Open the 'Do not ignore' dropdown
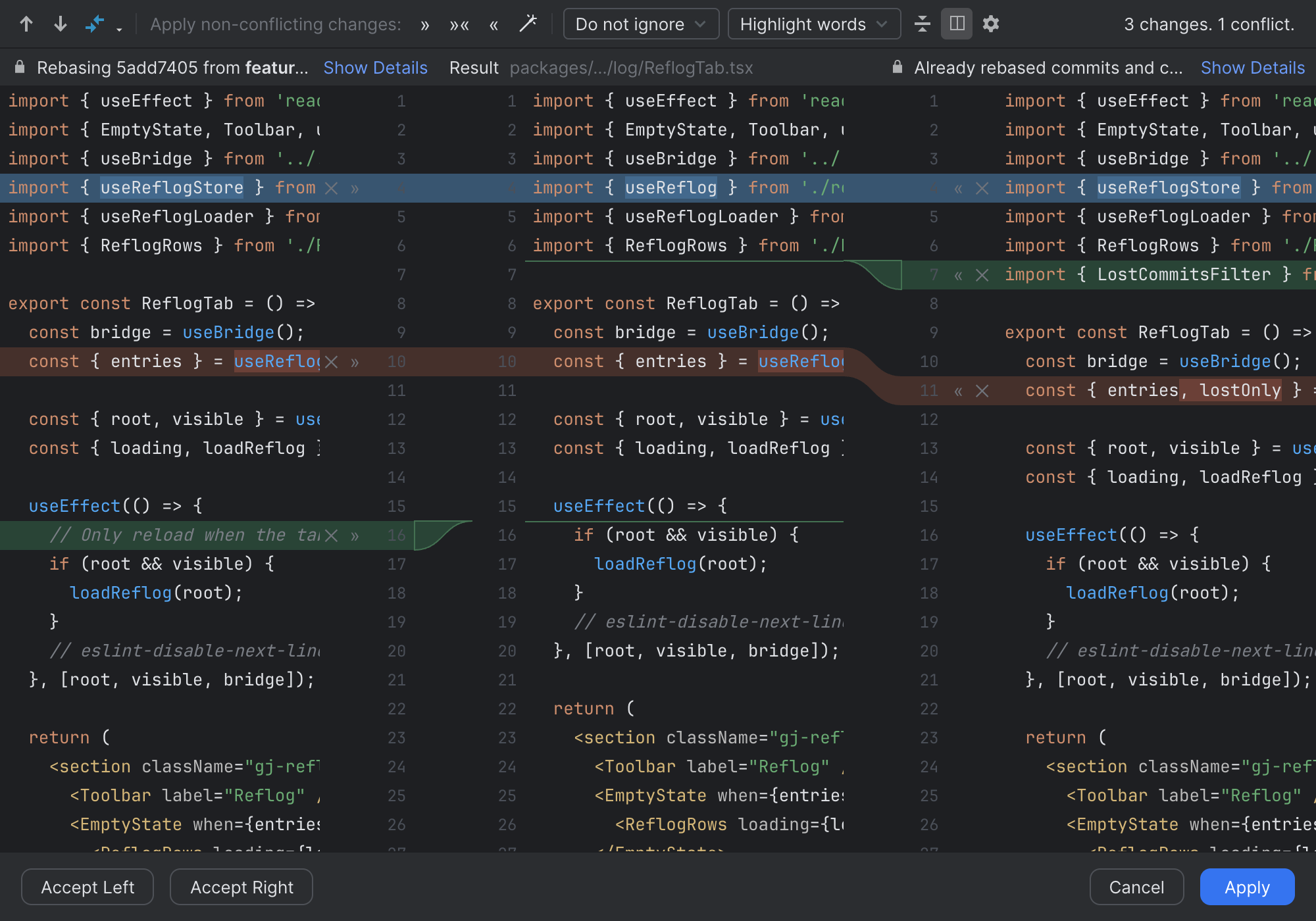 [641, 24]
